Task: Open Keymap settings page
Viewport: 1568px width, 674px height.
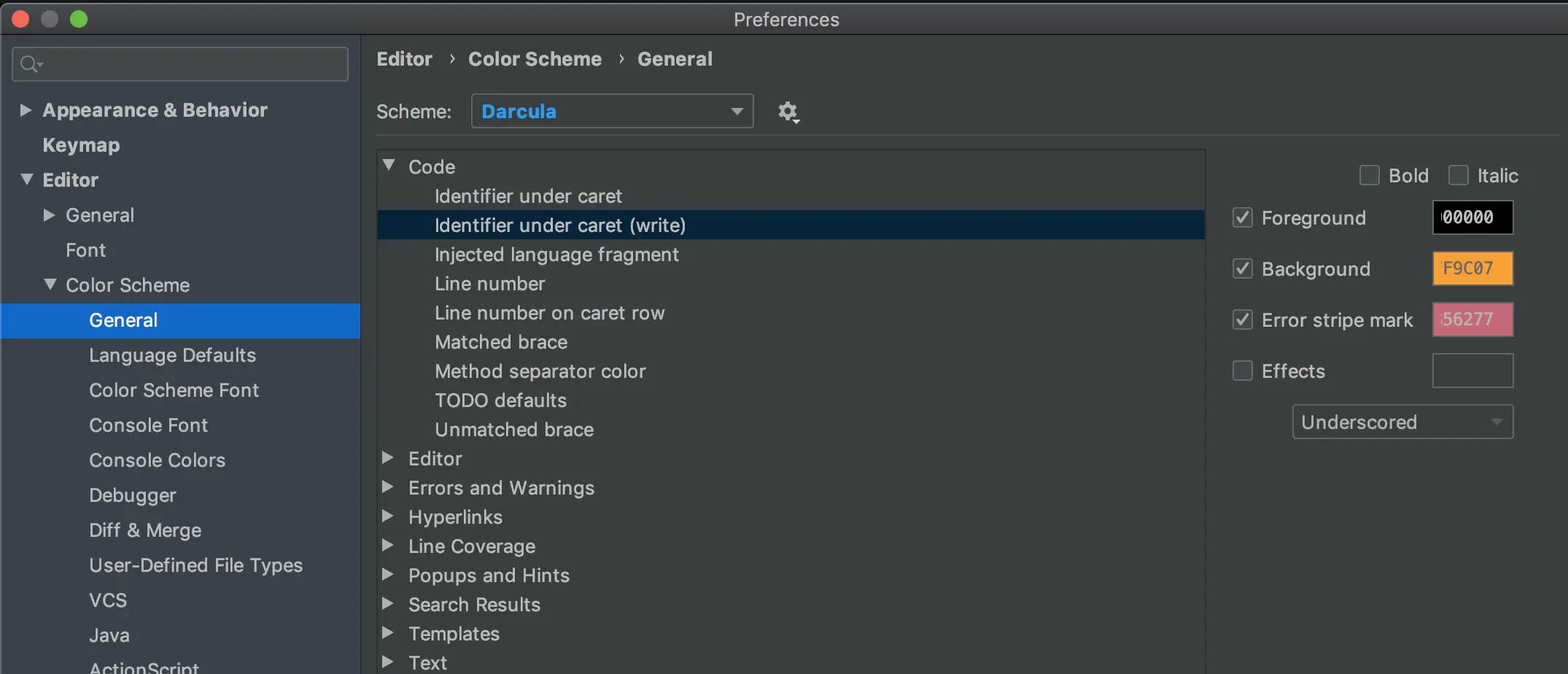Action: (x=81, y=145)
